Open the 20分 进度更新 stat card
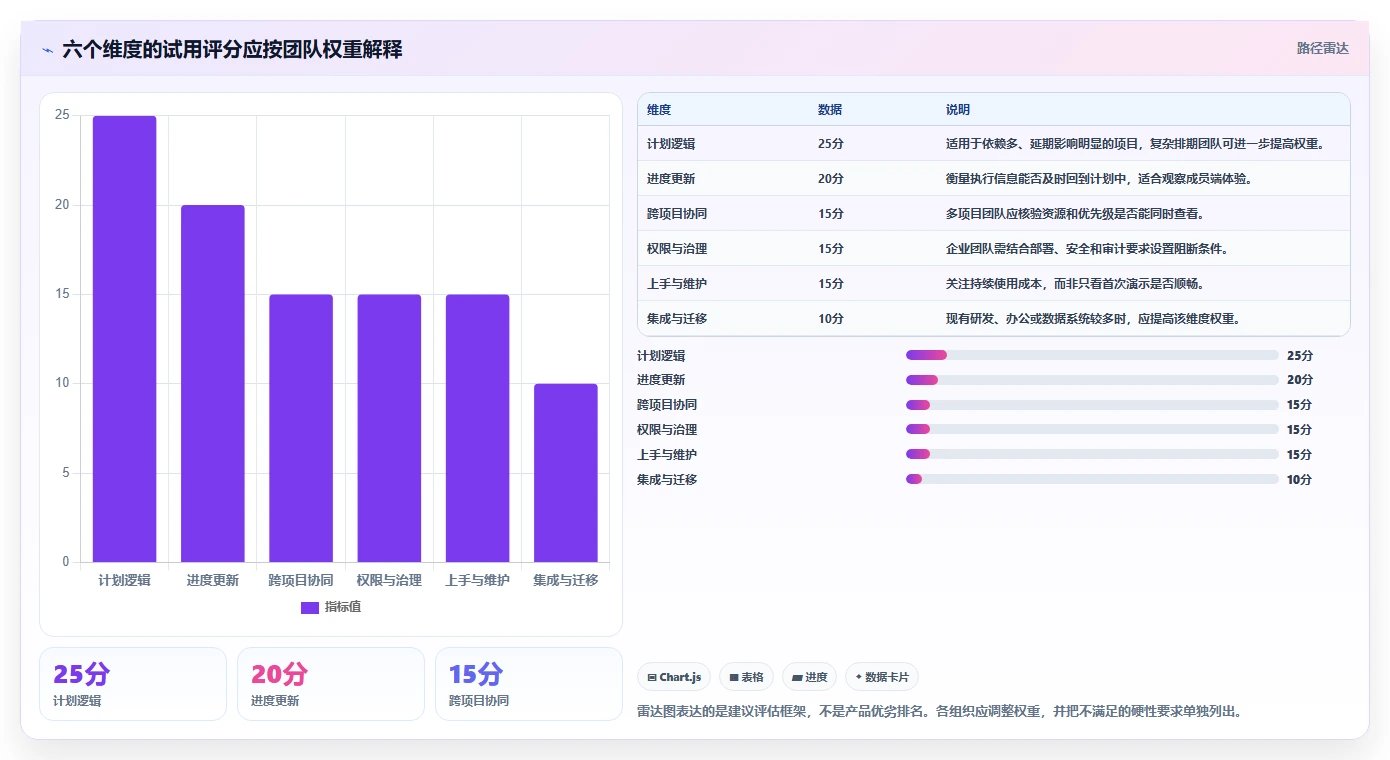 coord(331,684)
